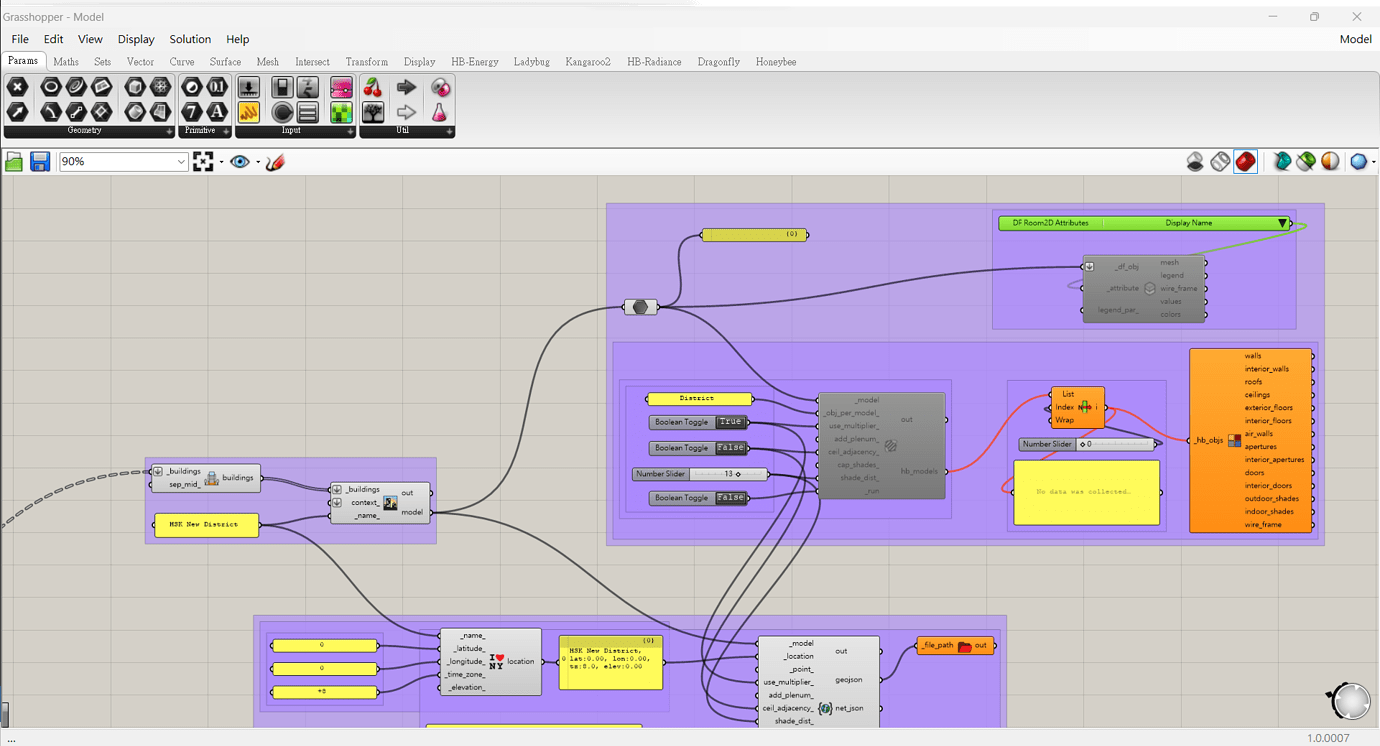Pick the Value List input icon
This screenshot has height=746, width=1380.
(308, 112)
